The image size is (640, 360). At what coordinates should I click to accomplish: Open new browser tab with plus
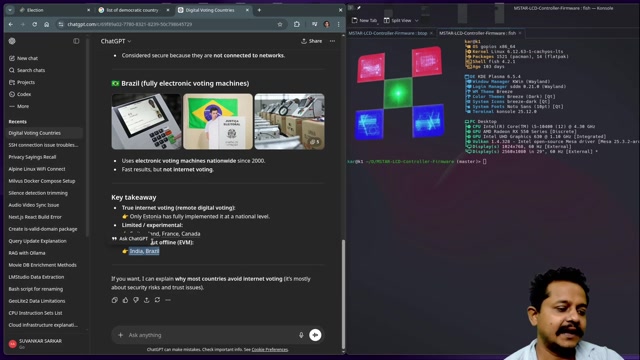pos(259,10)
